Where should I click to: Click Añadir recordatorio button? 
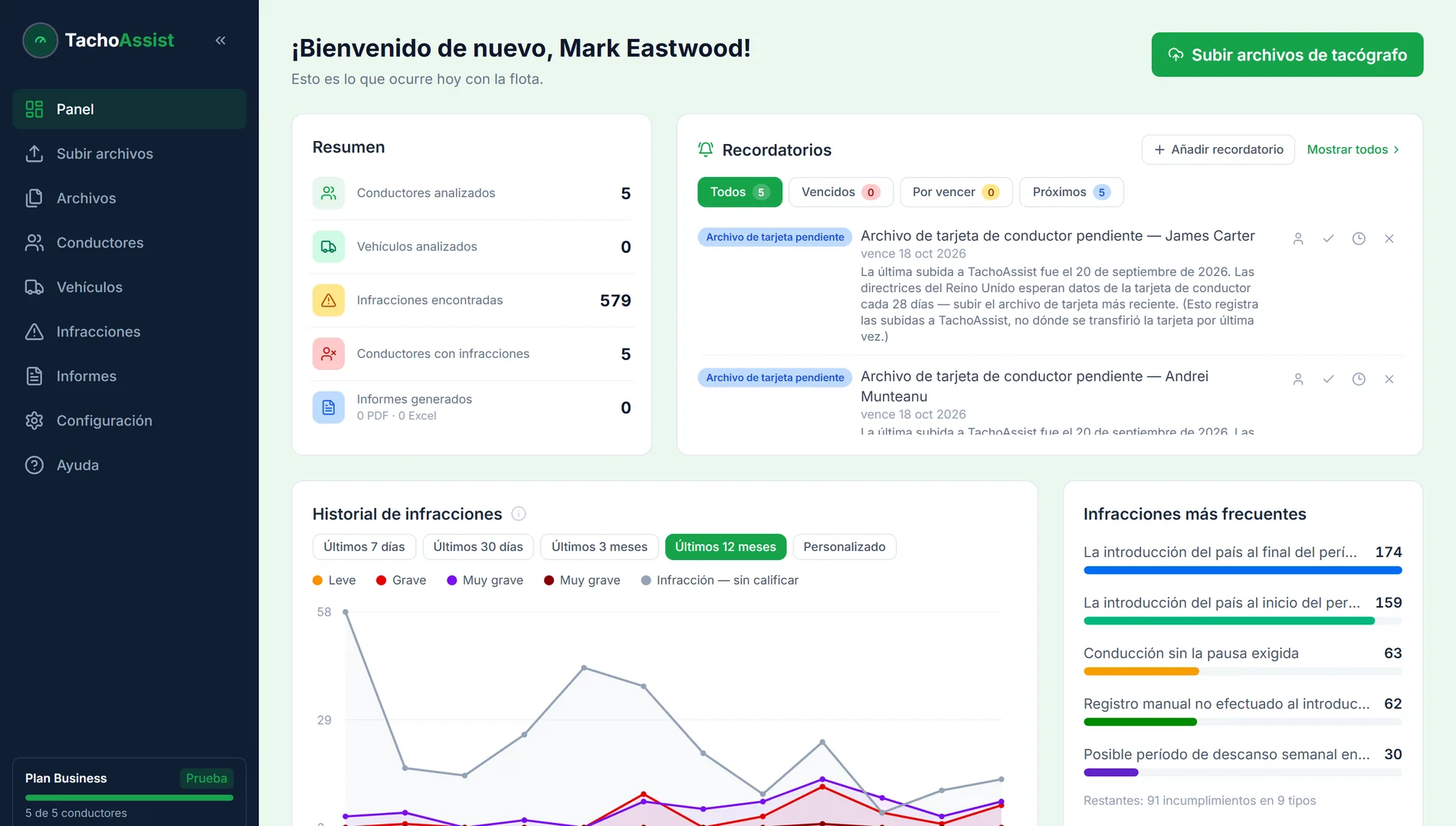1218,150
